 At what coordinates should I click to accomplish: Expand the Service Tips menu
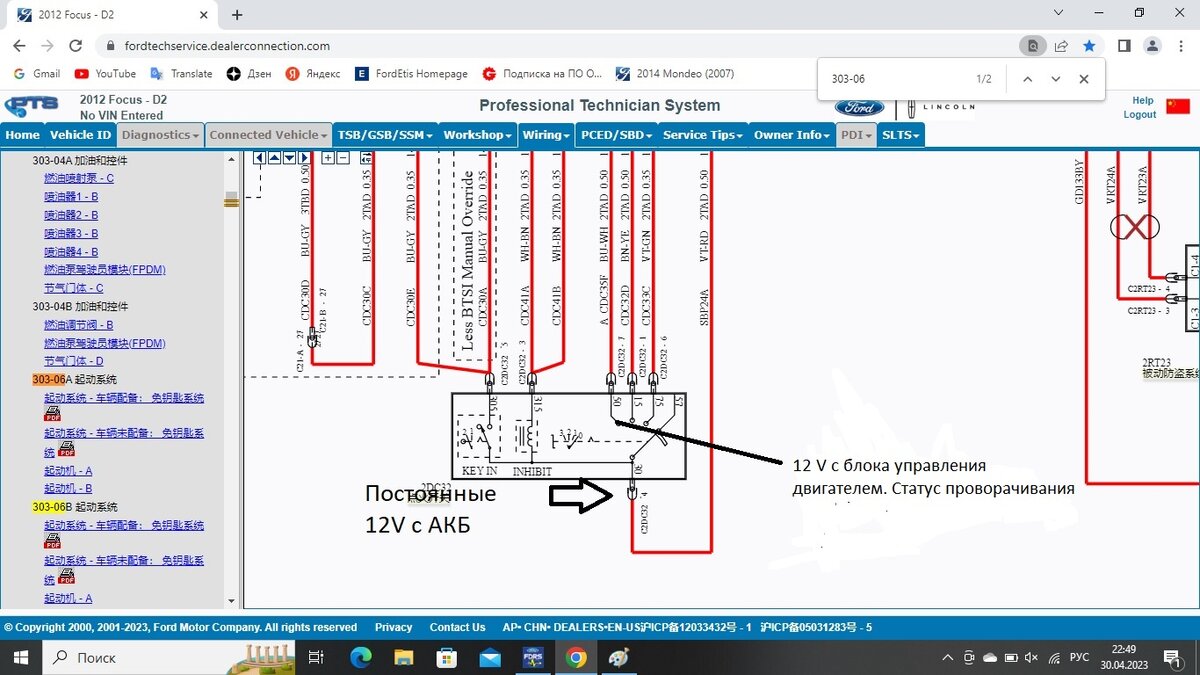(x=703, y=135)
